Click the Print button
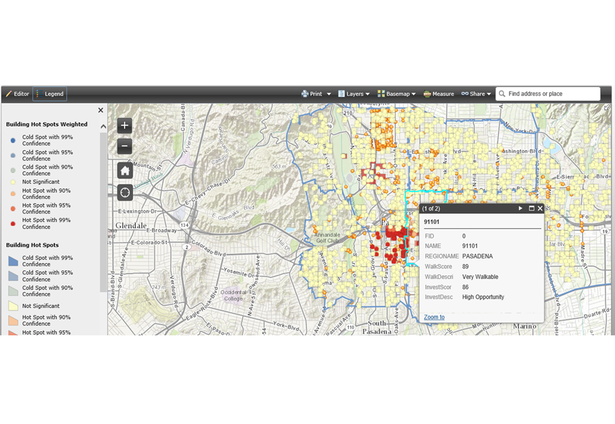 [312, 94]
